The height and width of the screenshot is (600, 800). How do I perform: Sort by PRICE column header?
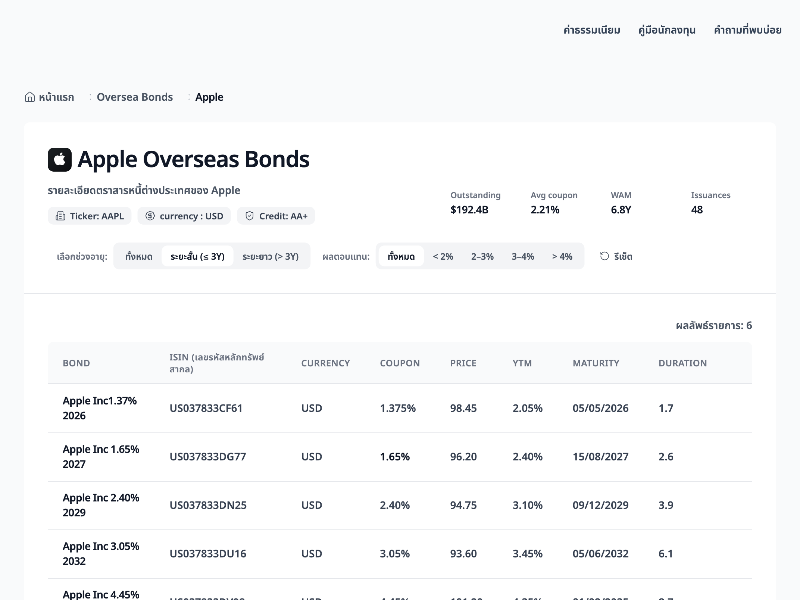click(x=463, y=363)
